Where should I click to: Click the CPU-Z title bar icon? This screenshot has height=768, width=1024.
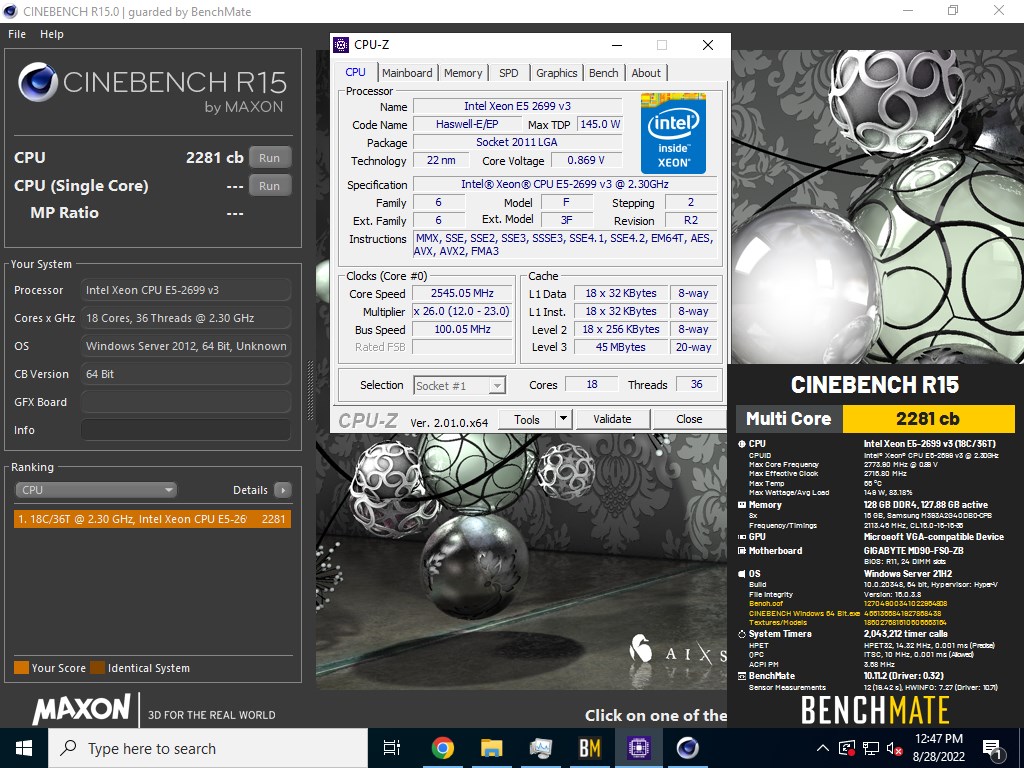[341, 44]
